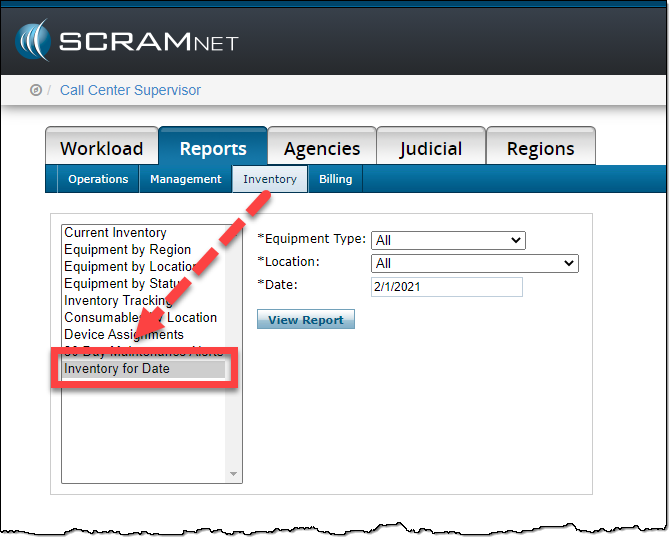Switch to the Regions tab
Image resolution: width=672 pixels, height=540 pixels.
pyautogui.click(x=540, y=148)
